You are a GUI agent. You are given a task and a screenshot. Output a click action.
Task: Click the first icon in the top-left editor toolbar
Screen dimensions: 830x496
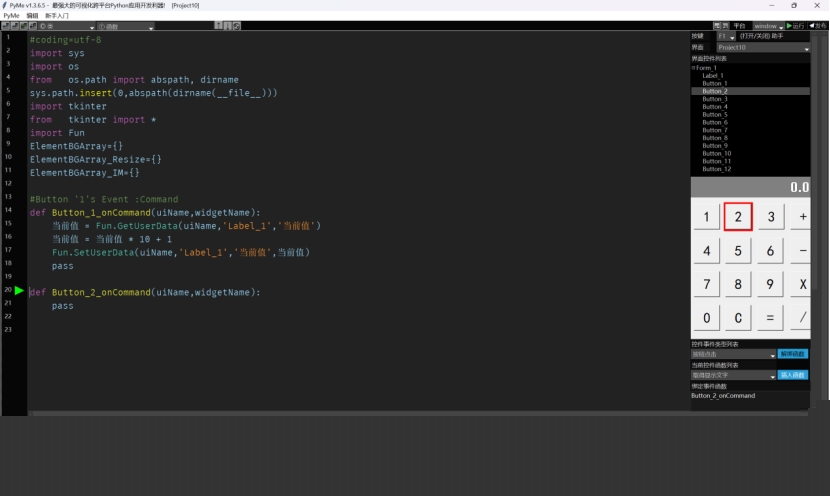pos(7,26)
